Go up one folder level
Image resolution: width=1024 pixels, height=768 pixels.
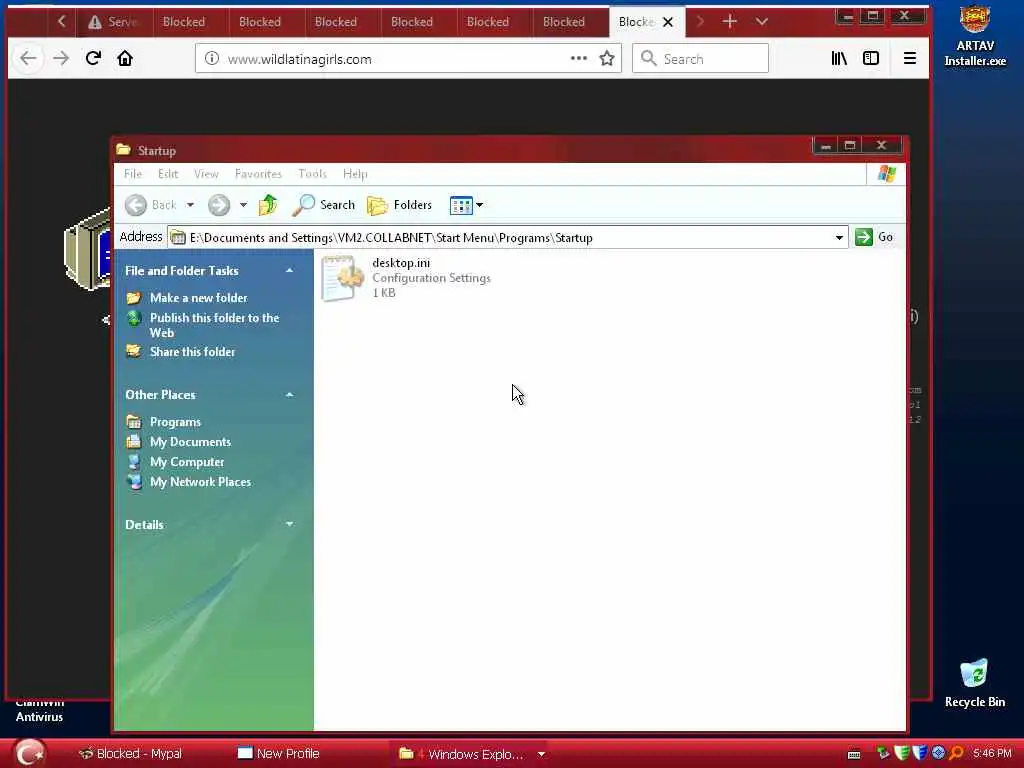tap(268, 205)
